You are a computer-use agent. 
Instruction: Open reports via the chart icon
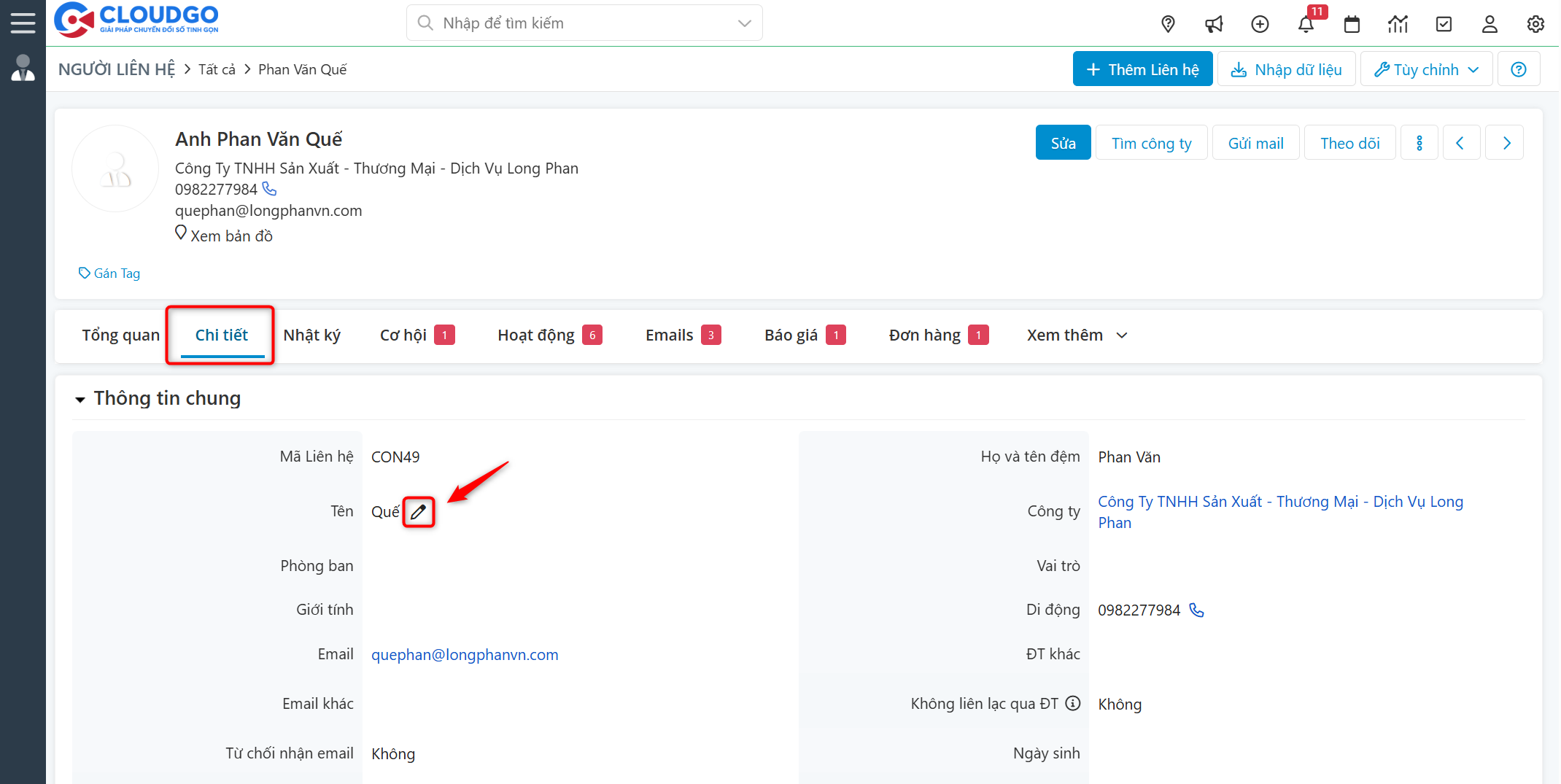coord(1398,23)
